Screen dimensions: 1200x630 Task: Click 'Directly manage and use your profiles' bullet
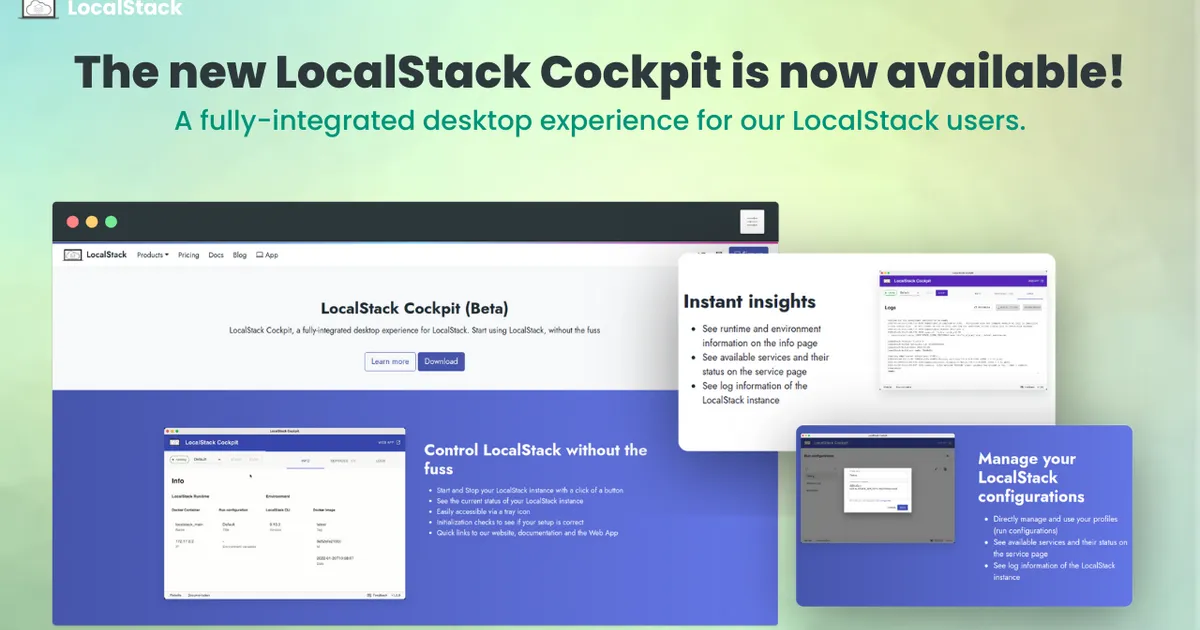click(1055, 525)
